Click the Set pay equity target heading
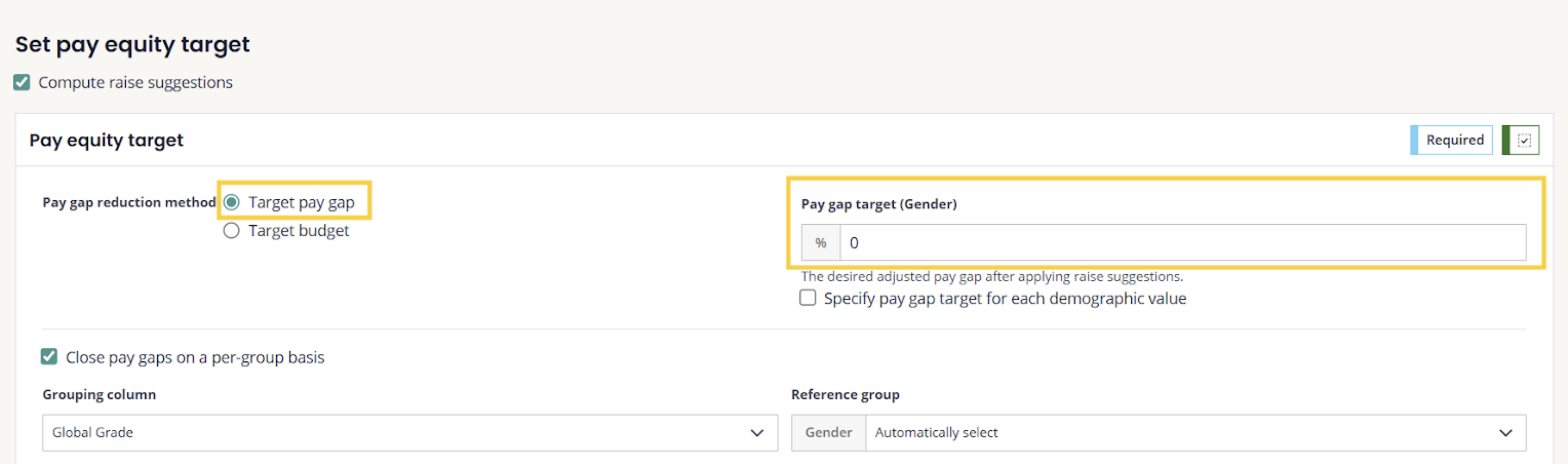The image size is (1568, 464). 132,45
